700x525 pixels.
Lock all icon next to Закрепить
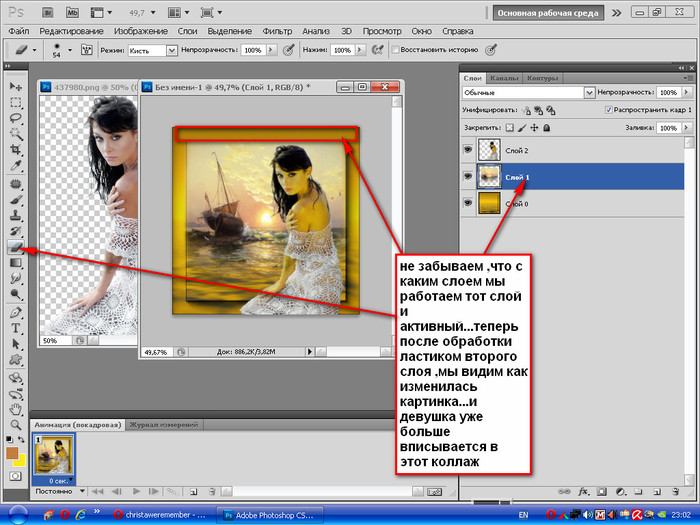click(x=546, y=128)
